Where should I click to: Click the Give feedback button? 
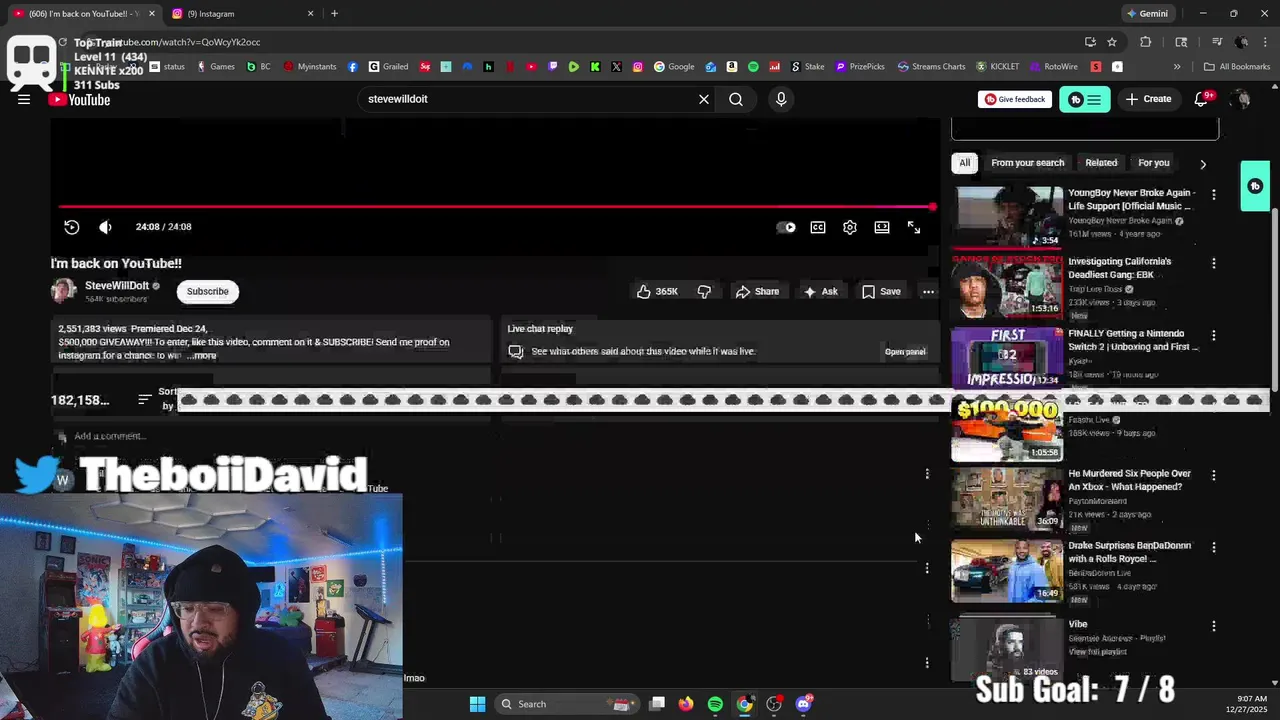pos(1015,99)
